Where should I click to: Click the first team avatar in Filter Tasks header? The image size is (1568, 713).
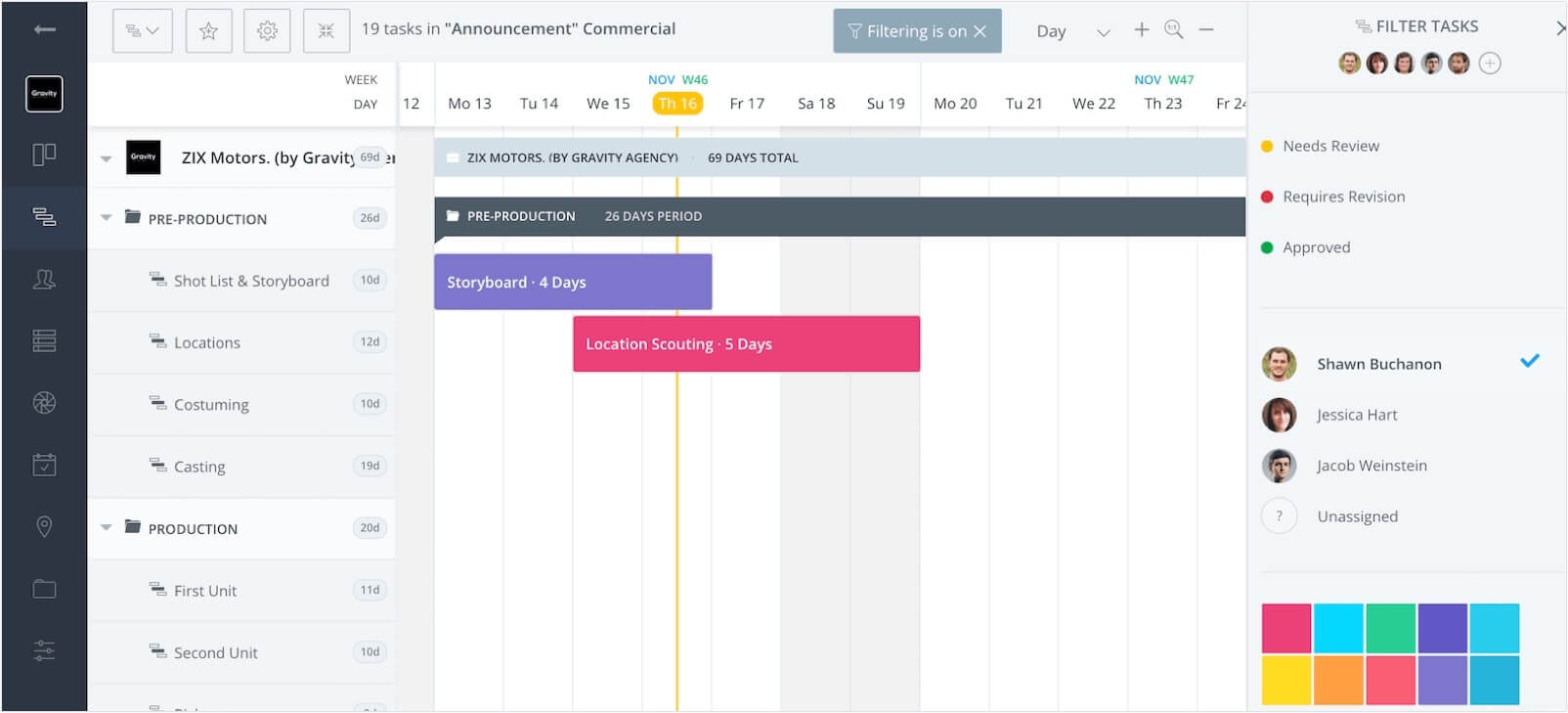click(x=1350, y=64)
